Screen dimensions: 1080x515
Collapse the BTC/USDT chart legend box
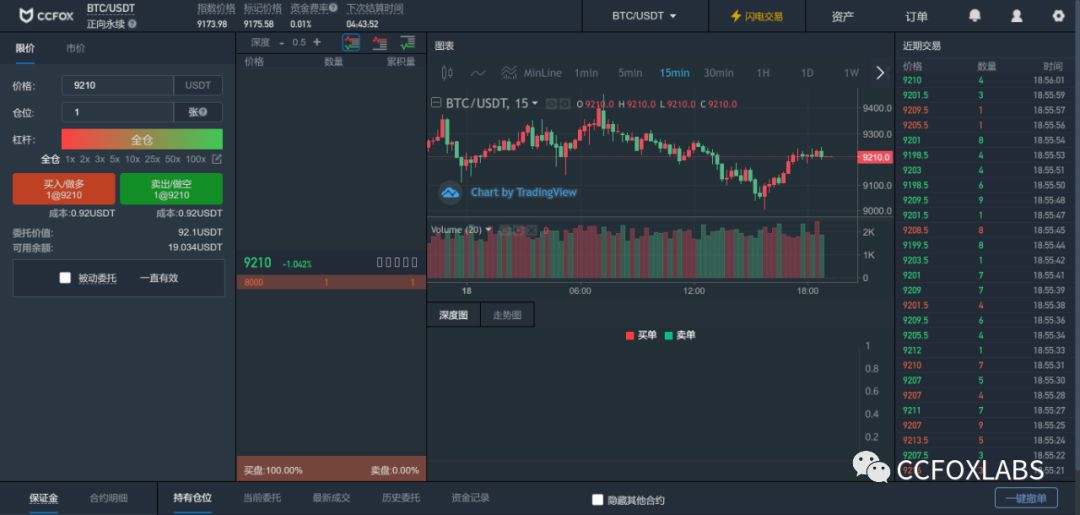[436, 103]
